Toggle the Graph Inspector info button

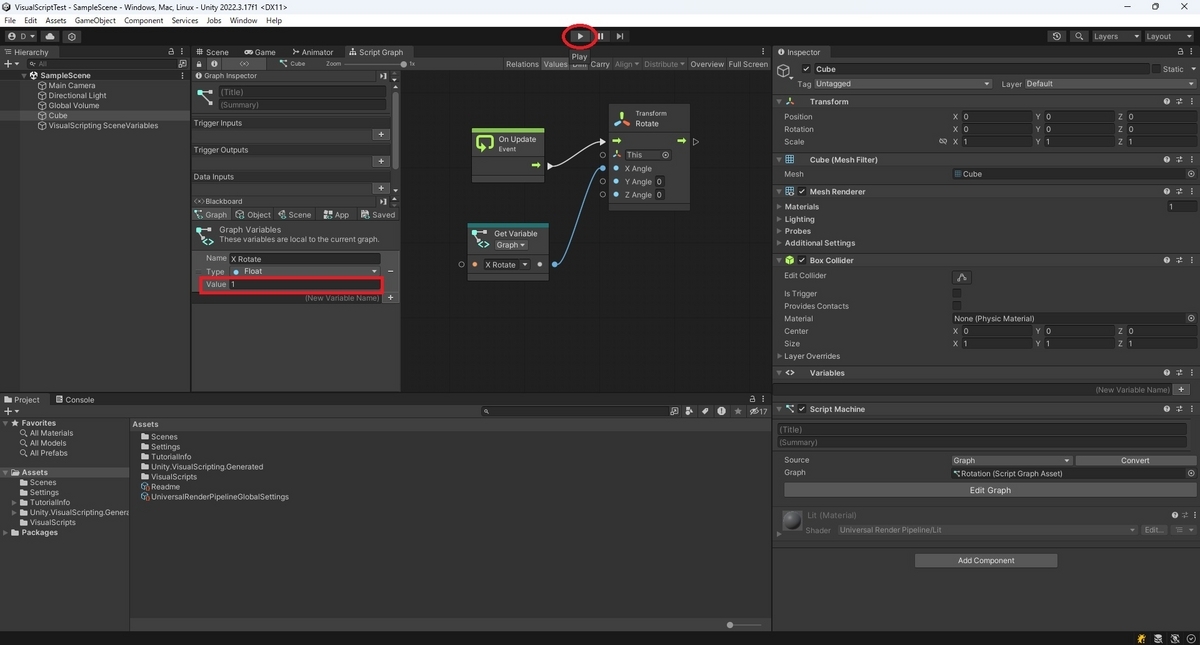click(213, 64)
